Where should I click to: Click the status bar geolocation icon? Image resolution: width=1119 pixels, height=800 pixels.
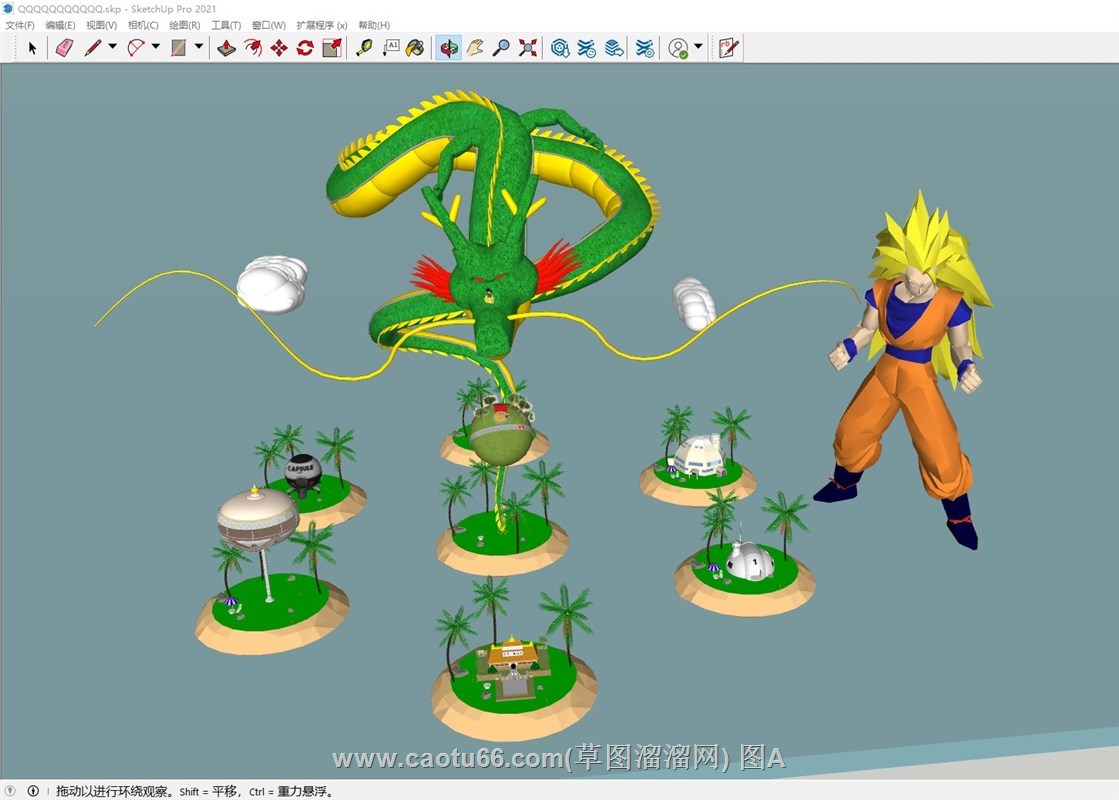(x=10, y=791)
